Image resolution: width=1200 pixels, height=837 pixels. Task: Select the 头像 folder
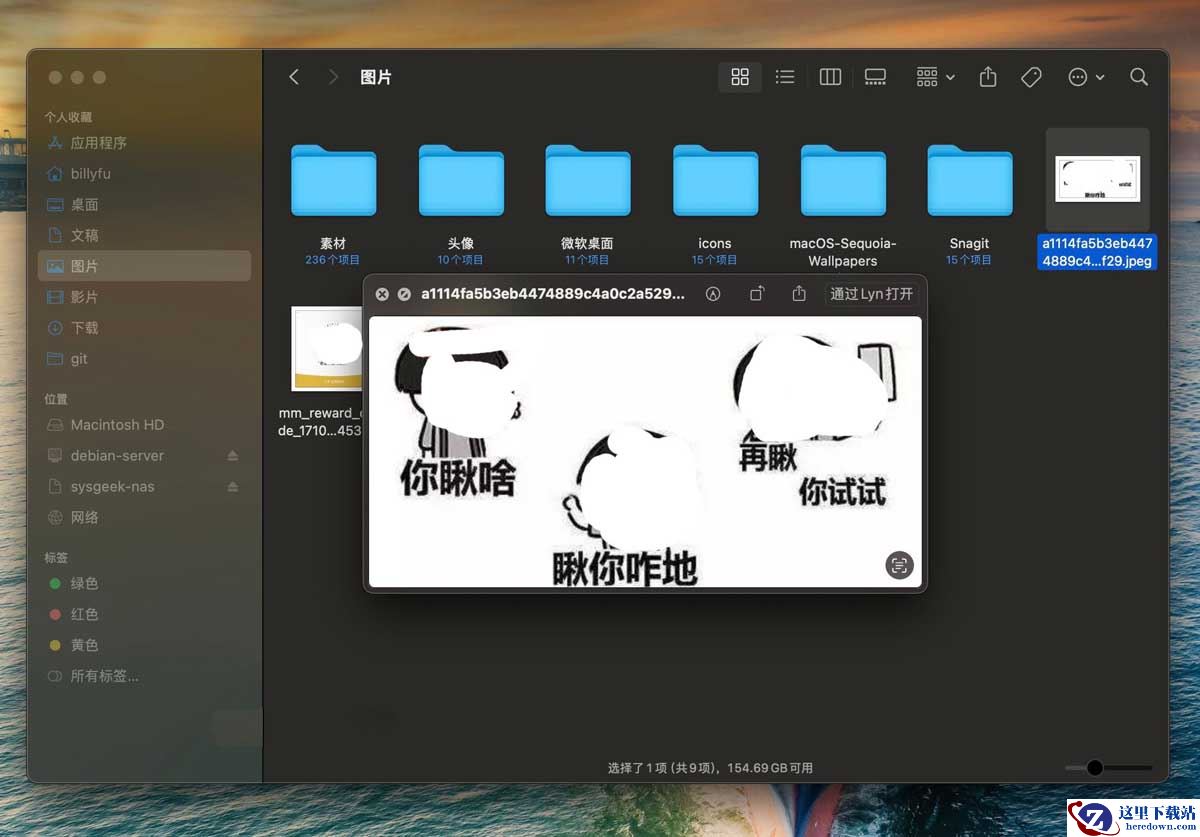tap(461, 181)
